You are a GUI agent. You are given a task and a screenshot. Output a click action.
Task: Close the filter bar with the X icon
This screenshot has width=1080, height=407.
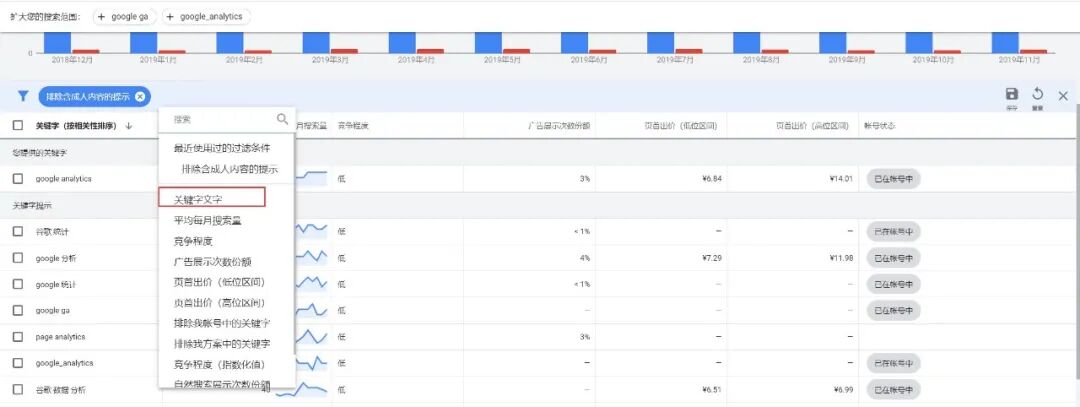pyautogui.click(x=1063, y=96)
